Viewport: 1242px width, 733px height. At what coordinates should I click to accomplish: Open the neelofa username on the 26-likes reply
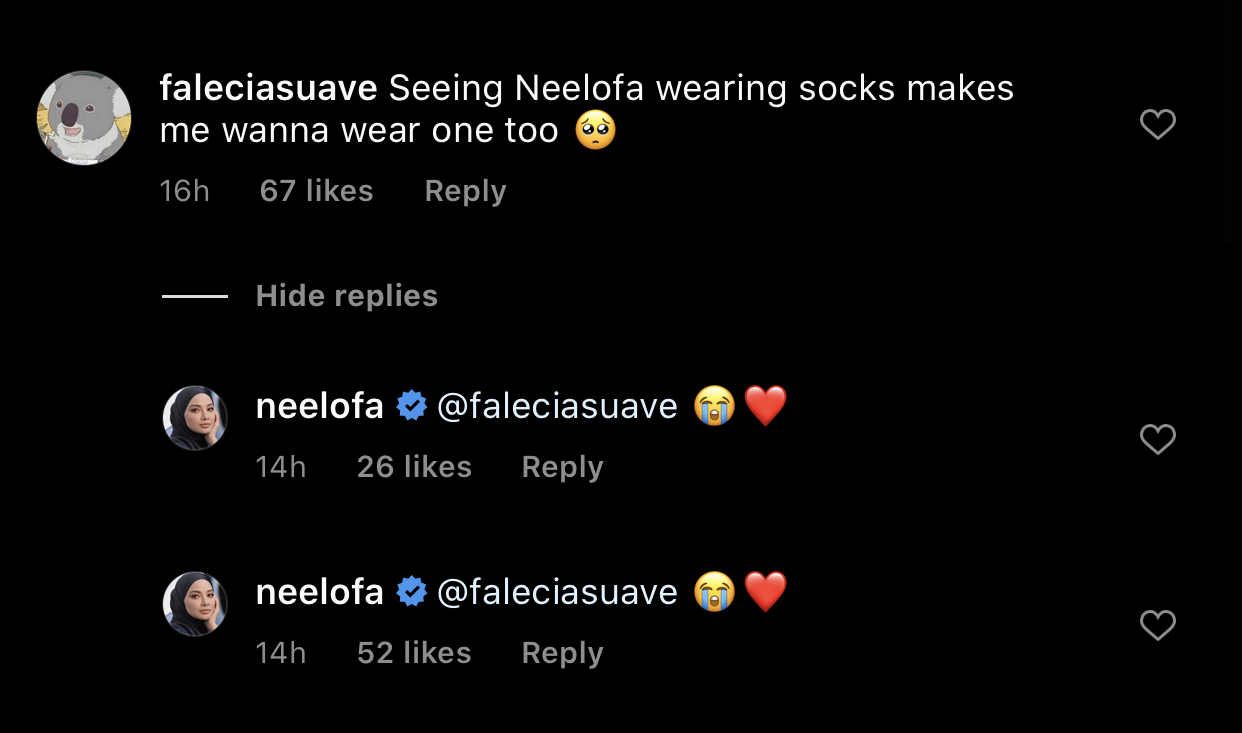click(x=319, y=407)
